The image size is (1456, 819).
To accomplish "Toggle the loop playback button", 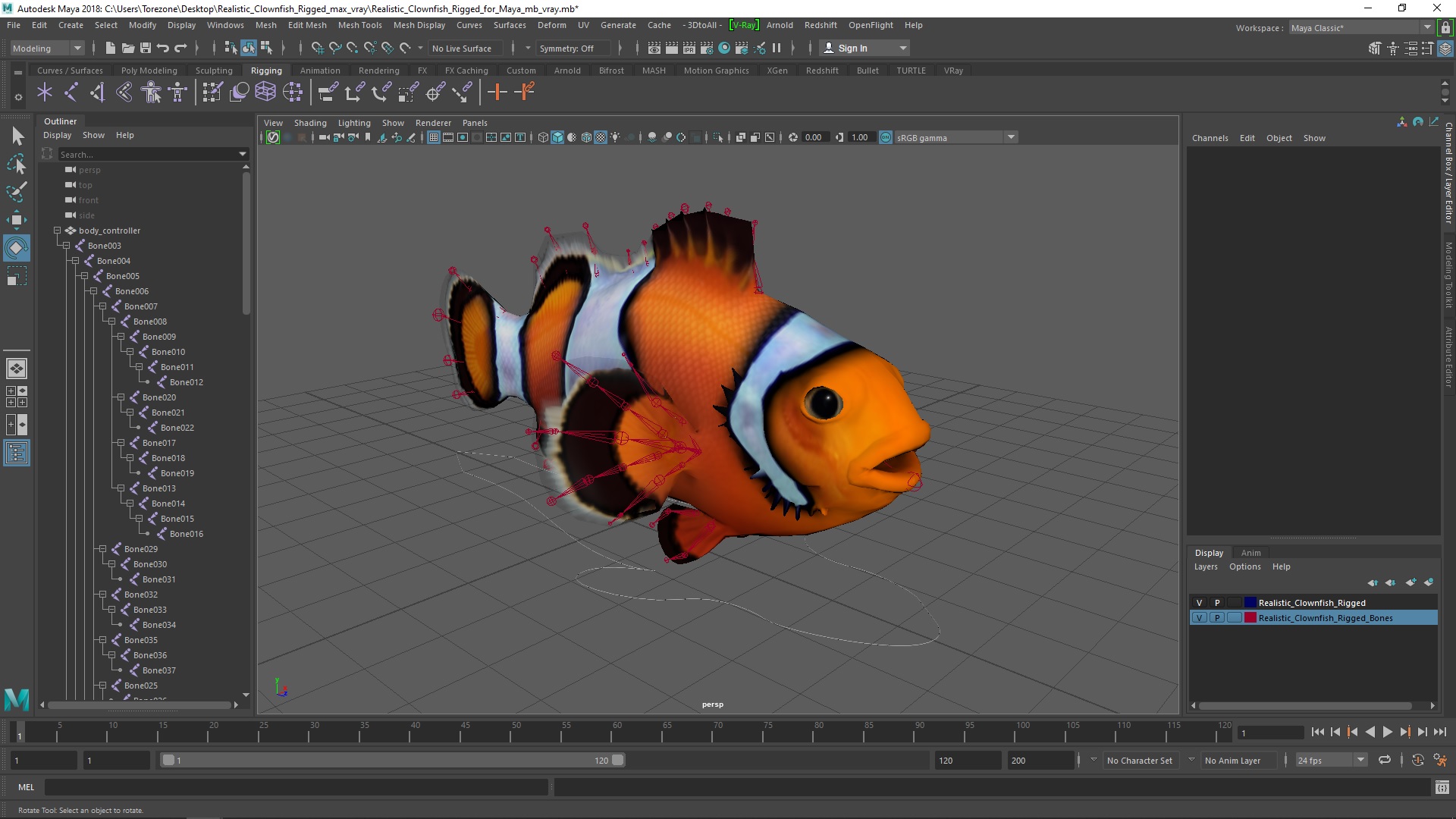I will click(1385, 760).
